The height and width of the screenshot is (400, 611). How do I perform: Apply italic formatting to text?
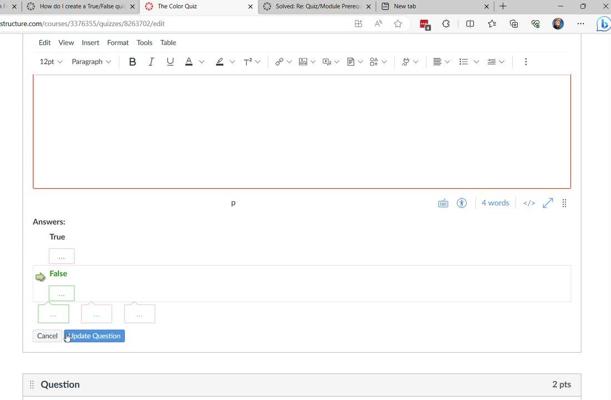(151, 62)
